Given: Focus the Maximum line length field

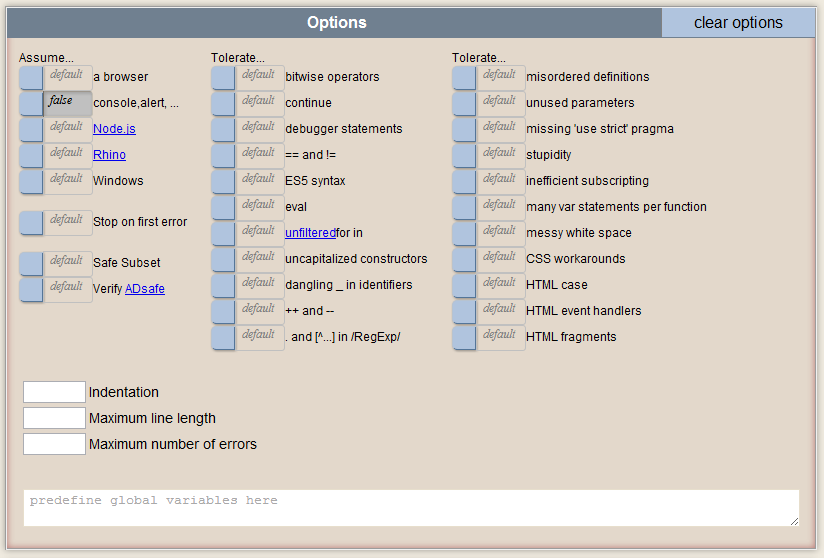Looking at the screenshot, I should click(x=54, y=418).
